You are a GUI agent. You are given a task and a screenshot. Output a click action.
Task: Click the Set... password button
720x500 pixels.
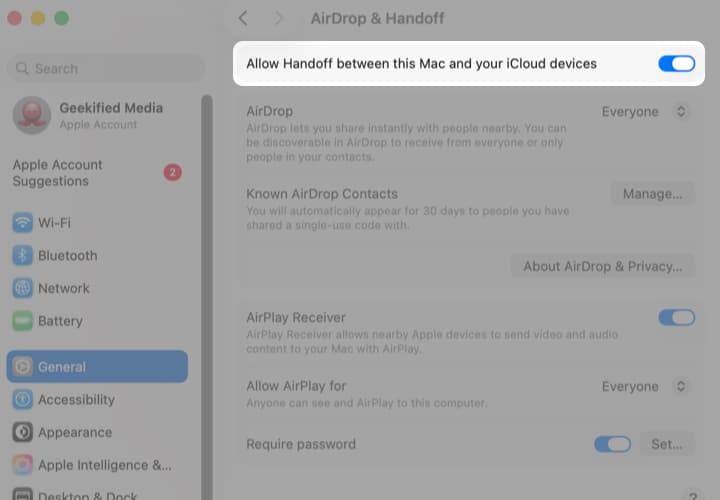(x=667, y=444)
